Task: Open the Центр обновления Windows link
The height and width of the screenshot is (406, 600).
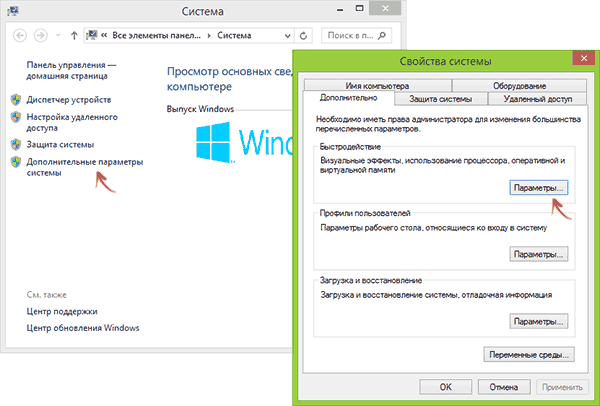Action: [83, 327]
